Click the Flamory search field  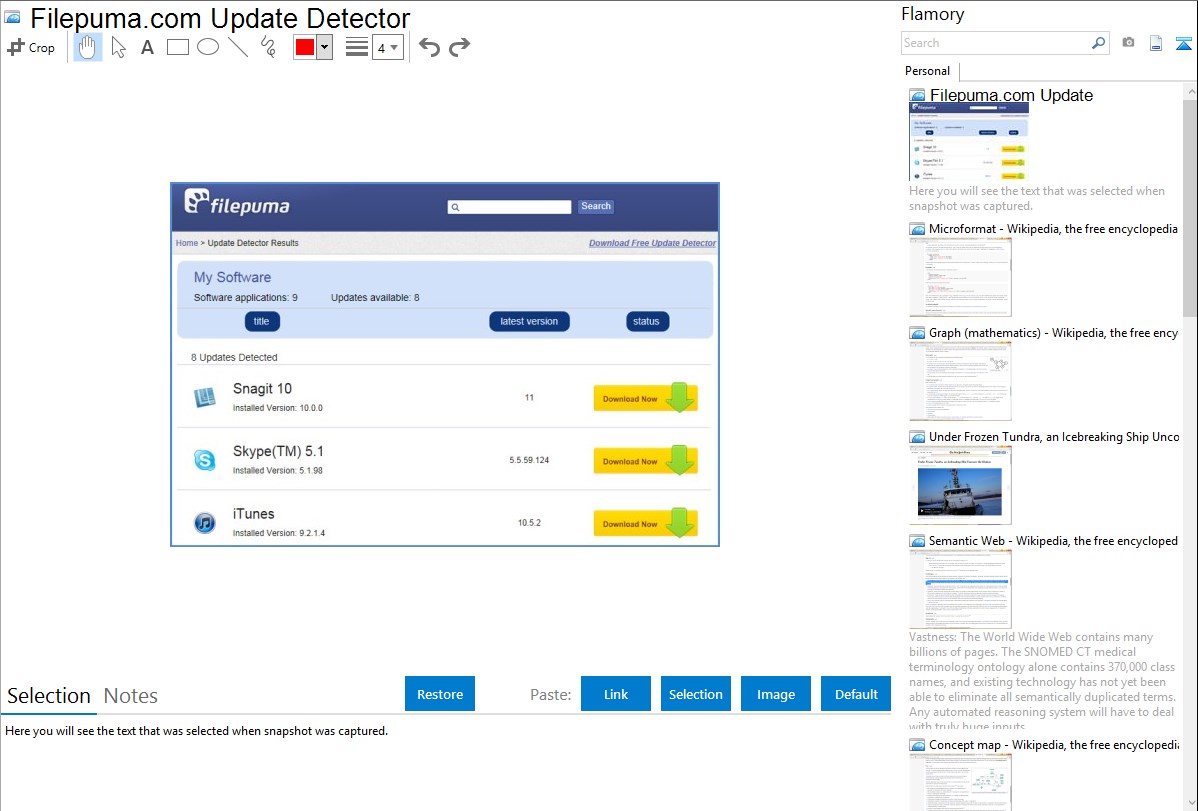point(996,43)
